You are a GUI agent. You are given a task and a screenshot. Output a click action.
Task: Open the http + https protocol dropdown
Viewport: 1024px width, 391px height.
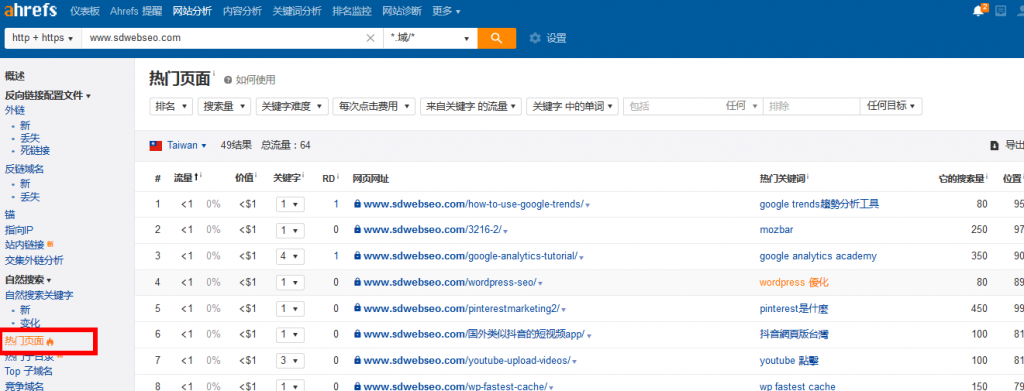click(42, 38)
